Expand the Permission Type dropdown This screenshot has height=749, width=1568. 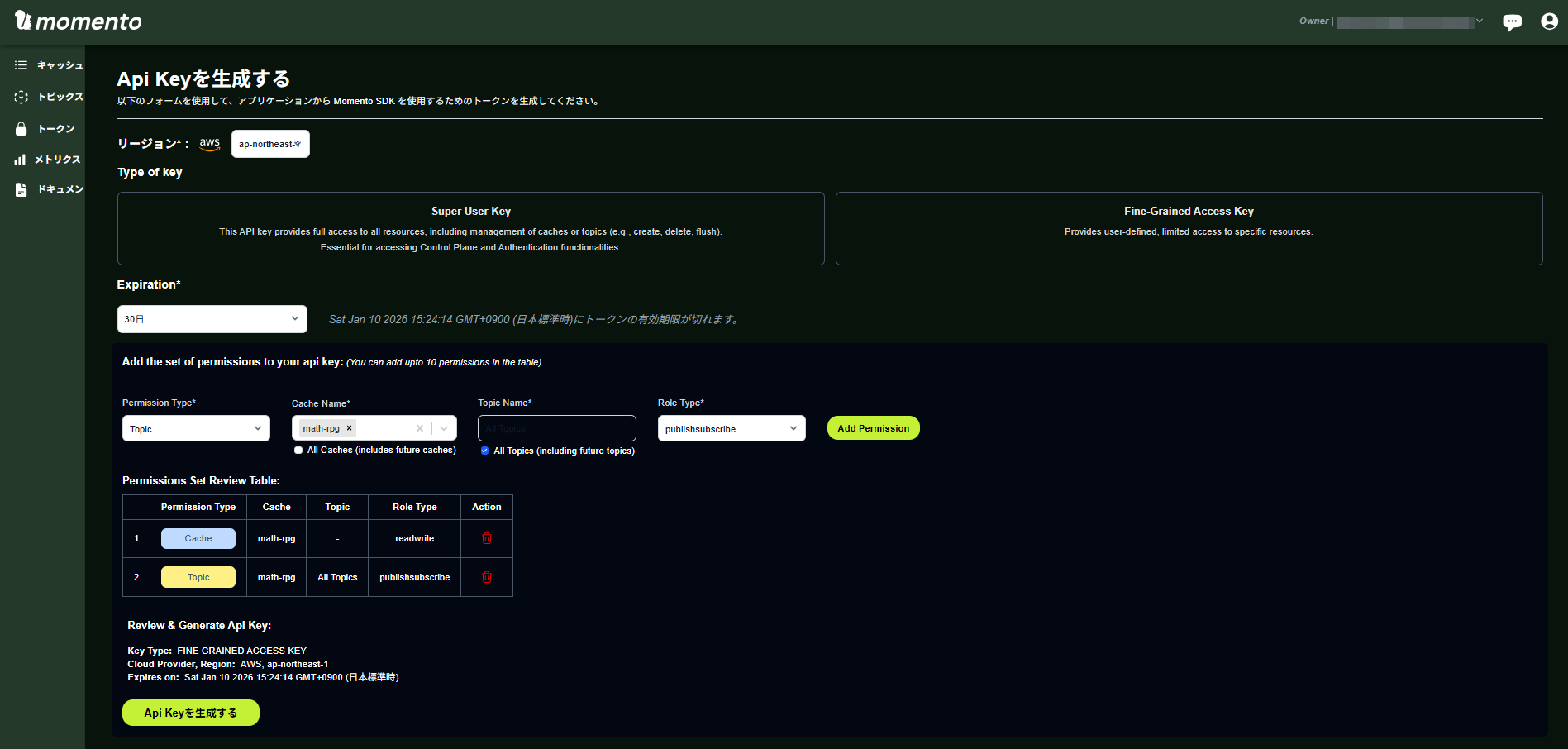click(x=196, y=428)
